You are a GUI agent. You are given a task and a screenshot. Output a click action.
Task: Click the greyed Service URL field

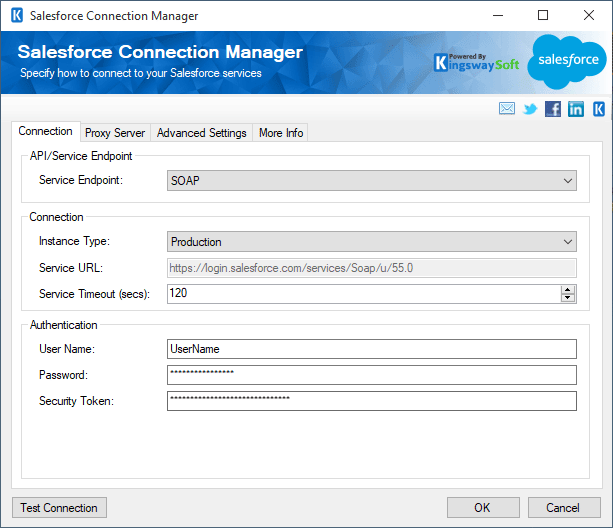point(372,268)
